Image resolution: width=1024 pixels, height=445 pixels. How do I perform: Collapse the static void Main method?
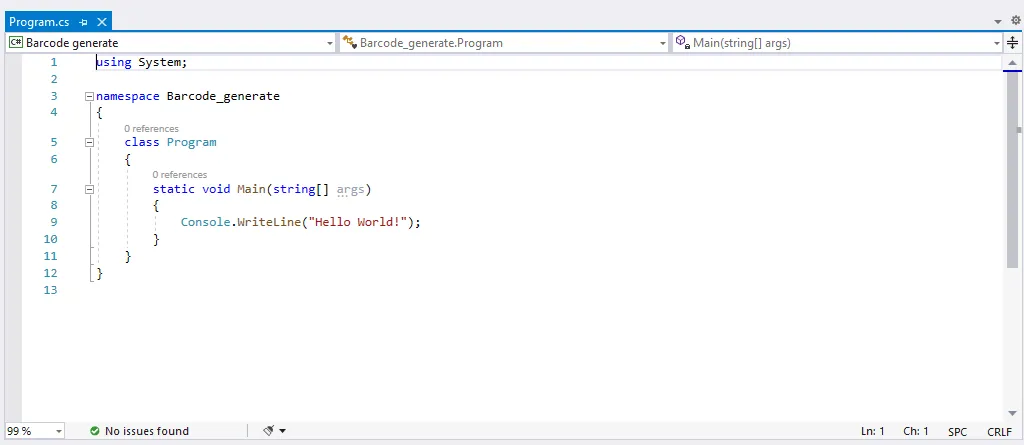[x=89, y=189]
